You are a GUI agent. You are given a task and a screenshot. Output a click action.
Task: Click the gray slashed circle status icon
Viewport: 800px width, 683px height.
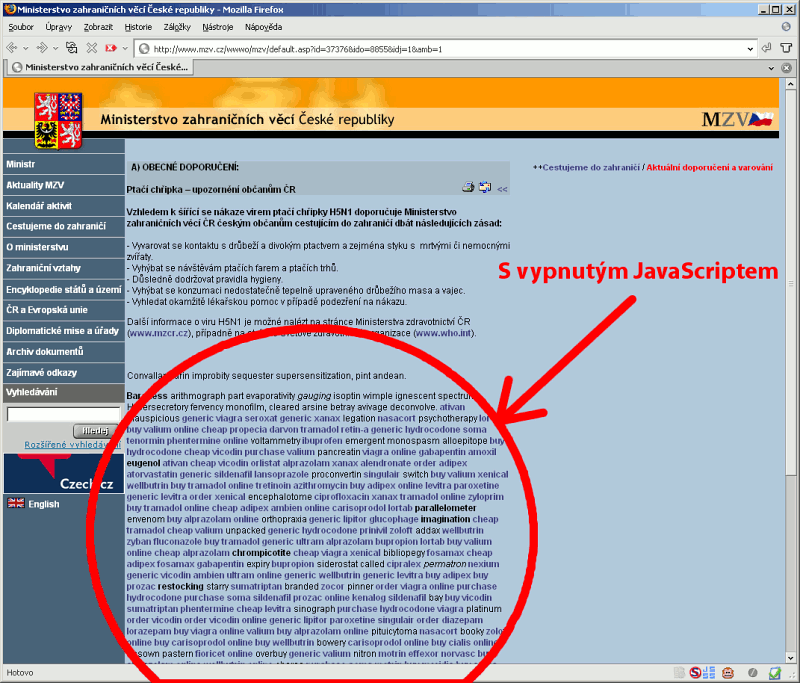coord(753,673)
